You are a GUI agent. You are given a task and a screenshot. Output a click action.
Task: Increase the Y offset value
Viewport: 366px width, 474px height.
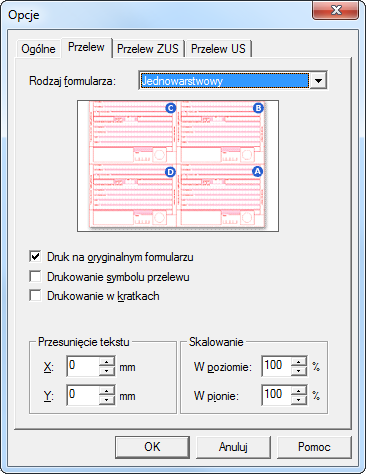(107, 390)
